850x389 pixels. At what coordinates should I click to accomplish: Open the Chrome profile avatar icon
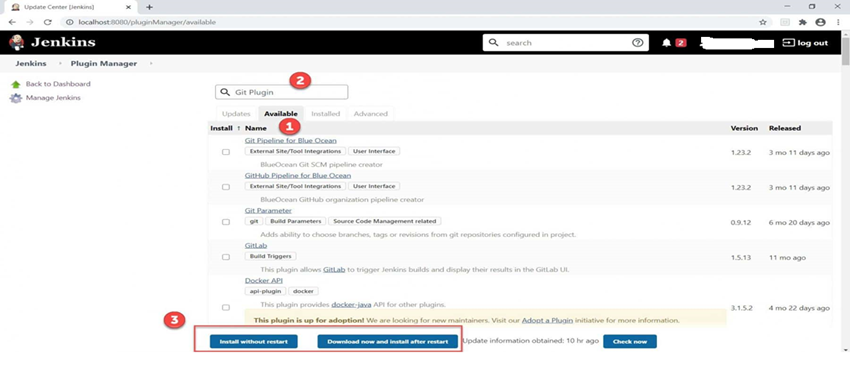click(x=820, y=22)
